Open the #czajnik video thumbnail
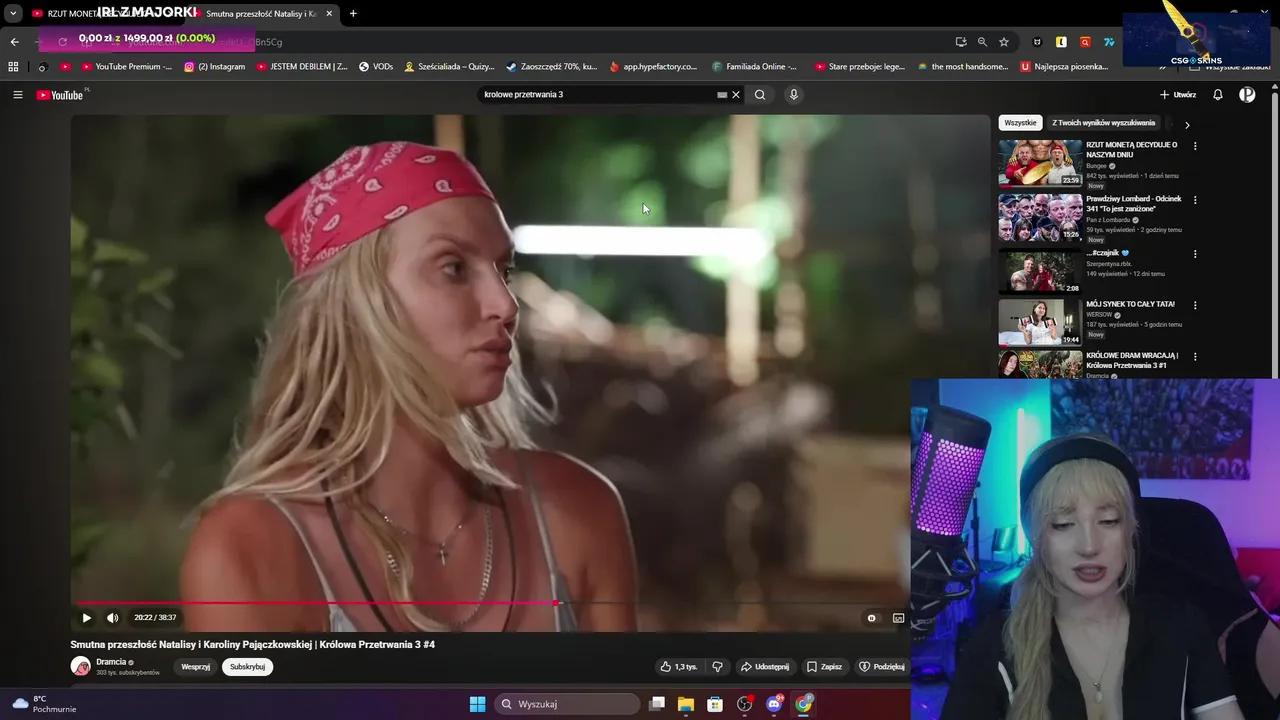1280x720 pixels. click(x=1040, y=271)
